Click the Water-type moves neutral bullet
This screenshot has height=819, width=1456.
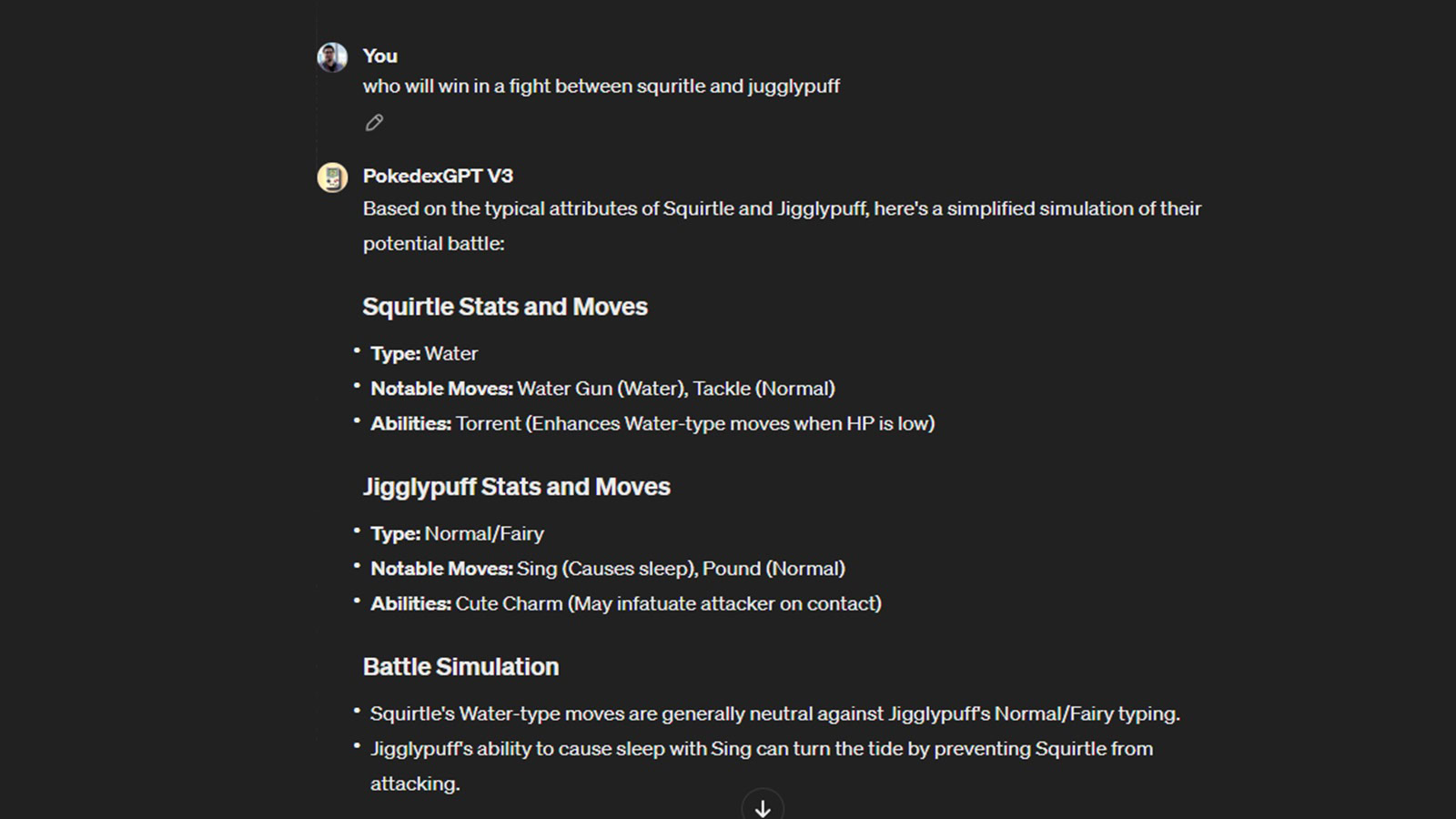[x=774, y=714]
